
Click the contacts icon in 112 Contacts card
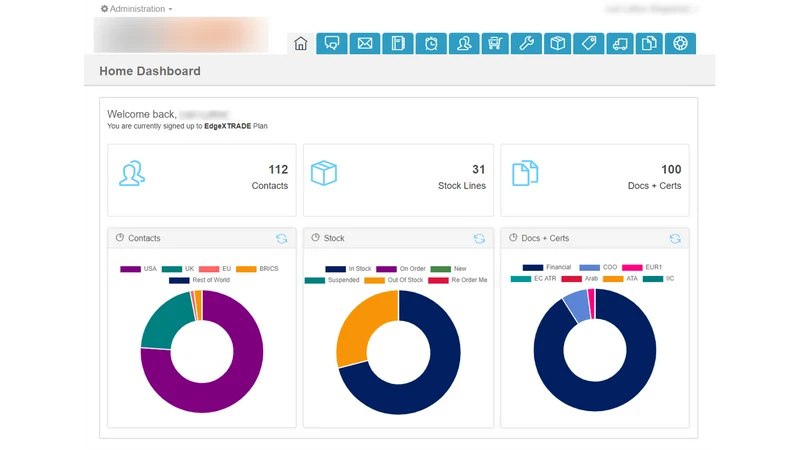(x=132, y=173)
